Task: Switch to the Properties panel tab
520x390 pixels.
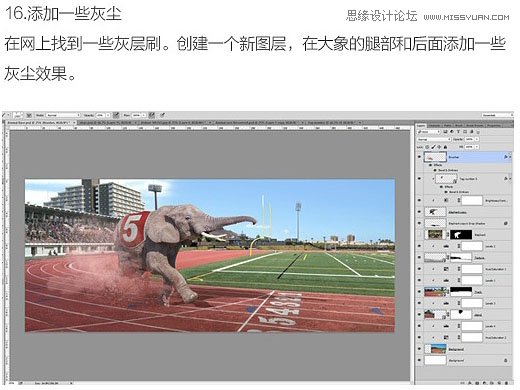Action: click(494, 126)
